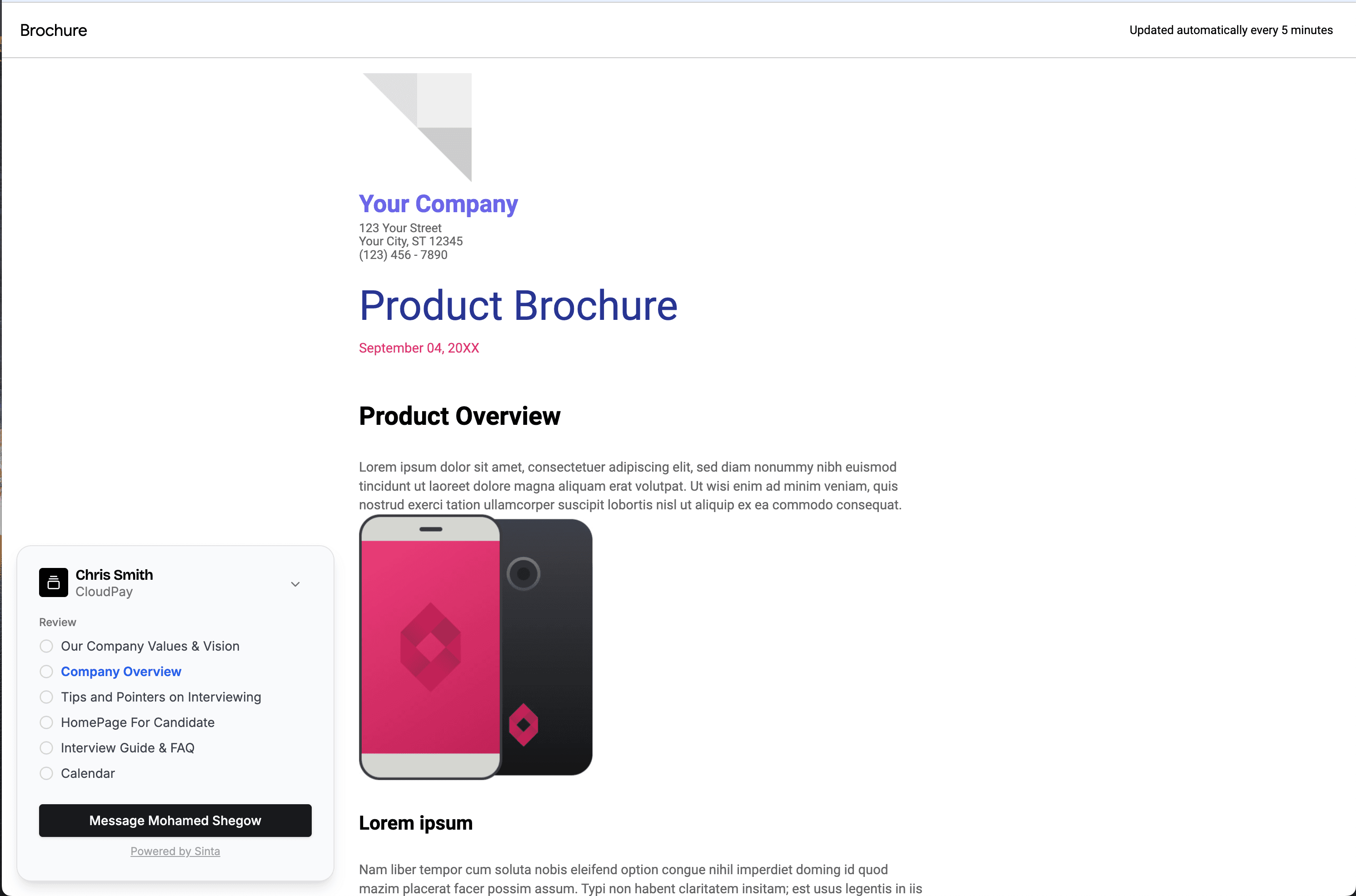This screenshot has width=1356, height=896.
Task: Click the Your Company name heading in blue
Action: pyautogui.click(x=438, y=203)
